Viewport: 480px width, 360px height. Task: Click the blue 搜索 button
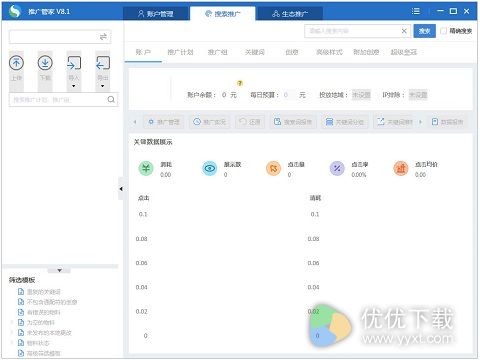click(x=424, y=31)
